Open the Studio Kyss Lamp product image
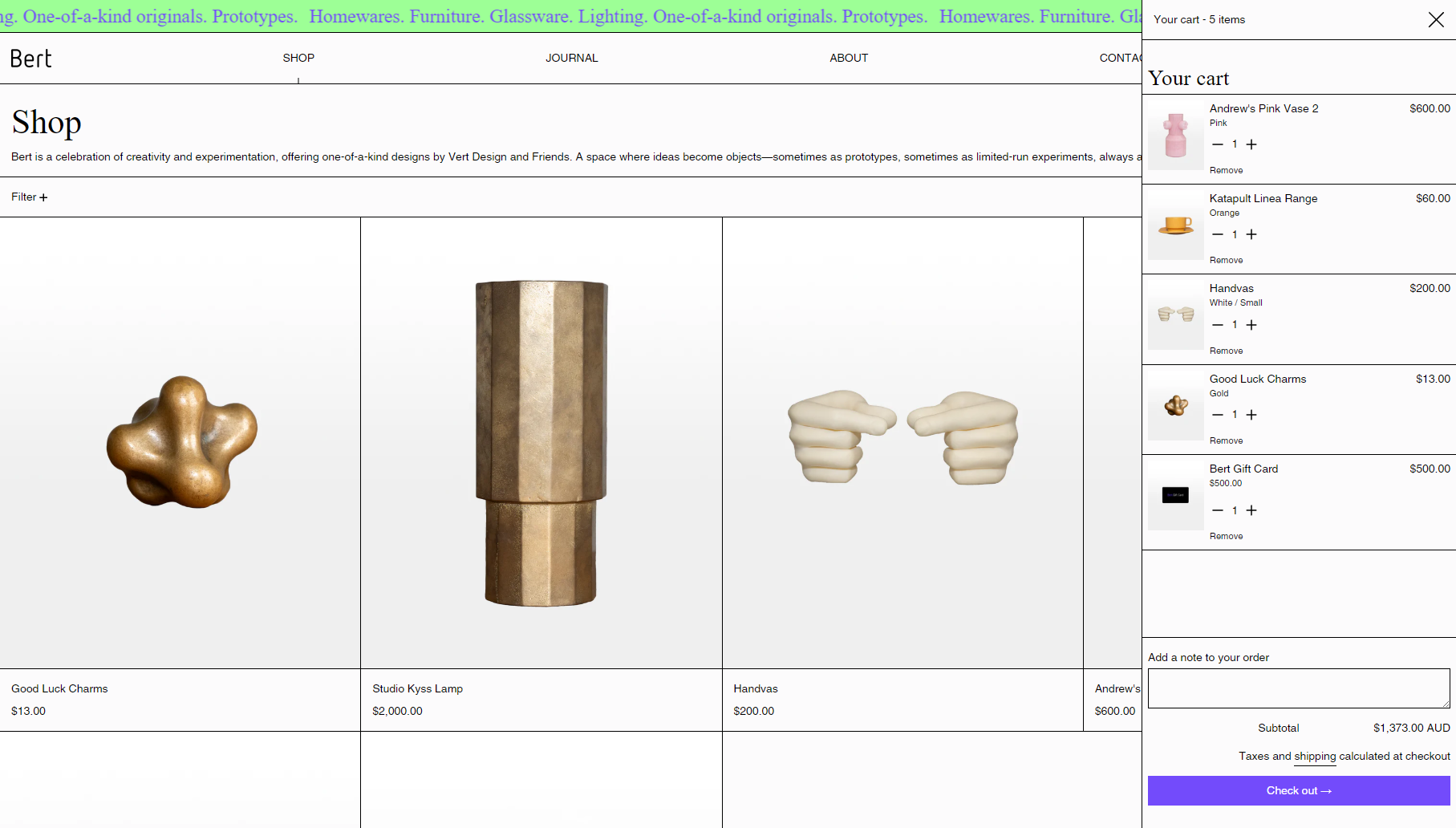The height and width of the screenshot is (828, 1456). (541, 443)
